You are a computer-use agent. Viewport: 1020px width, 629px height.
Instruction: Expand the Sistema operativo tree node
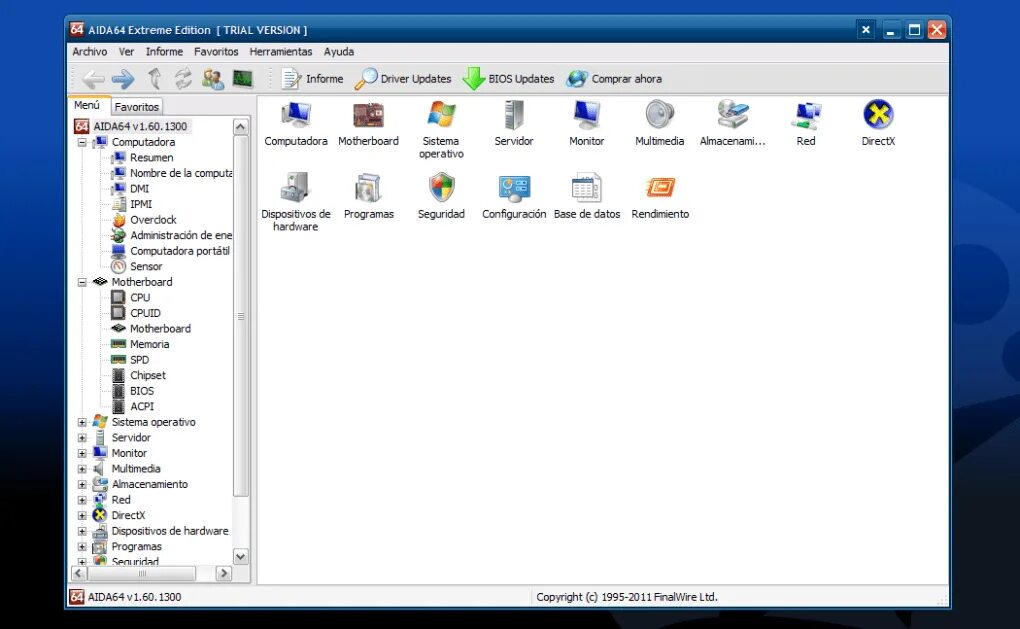[82, 422]
